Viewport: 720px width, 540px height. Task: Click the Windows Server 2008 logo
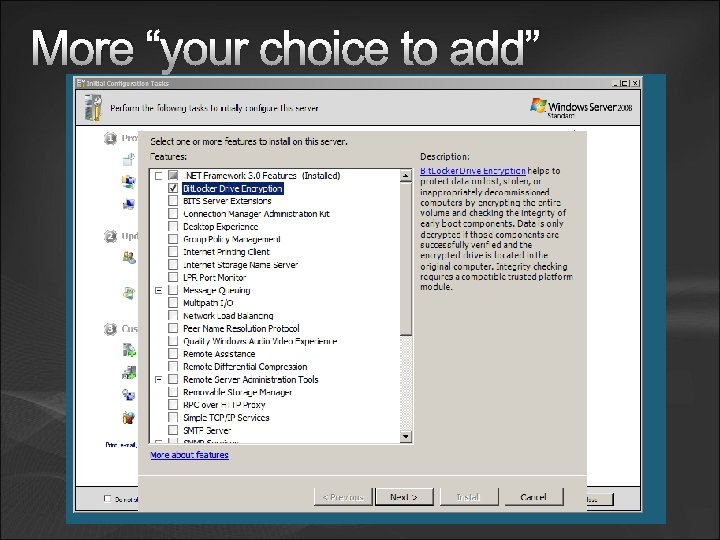pos(581,108)
